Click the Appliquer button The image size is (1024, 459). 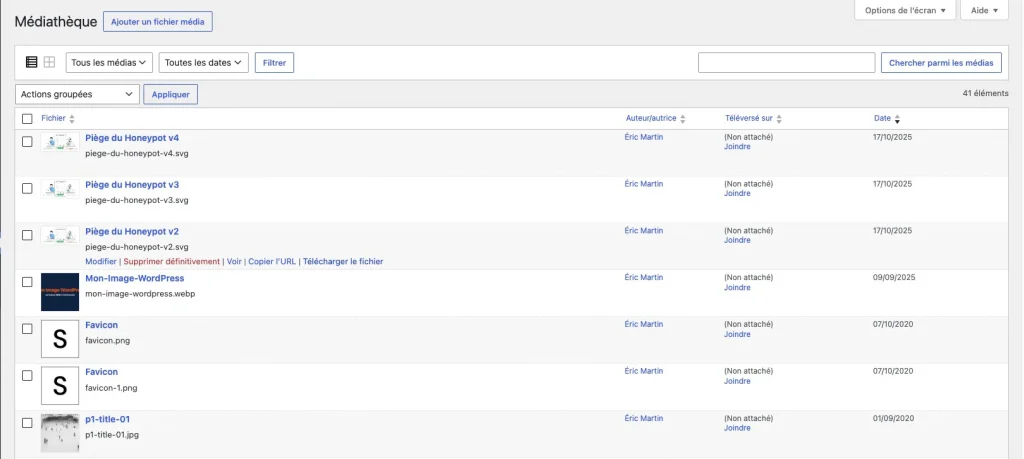(170, 94)
